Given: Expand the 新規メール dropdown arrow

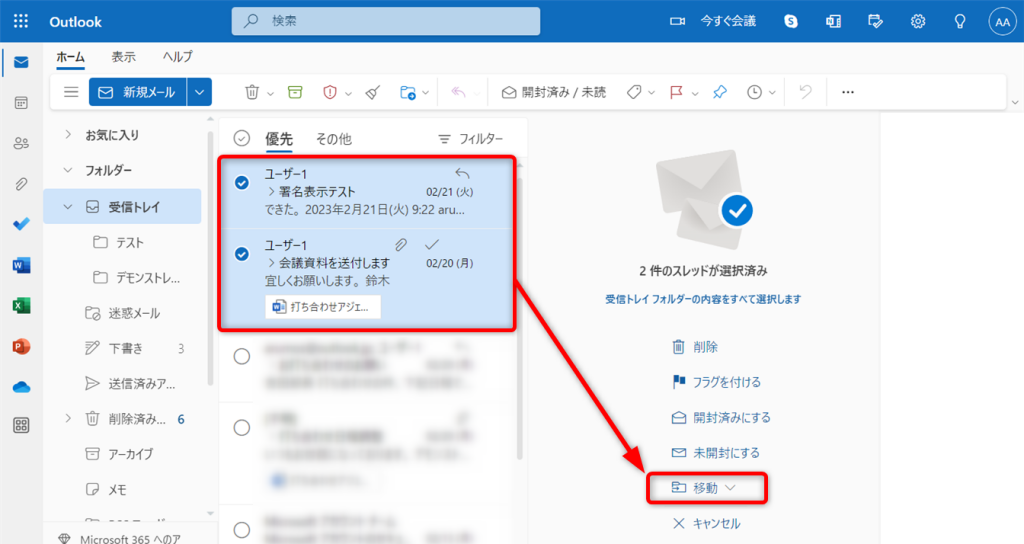Looking at the screenshot, I should tap(199, 92).
